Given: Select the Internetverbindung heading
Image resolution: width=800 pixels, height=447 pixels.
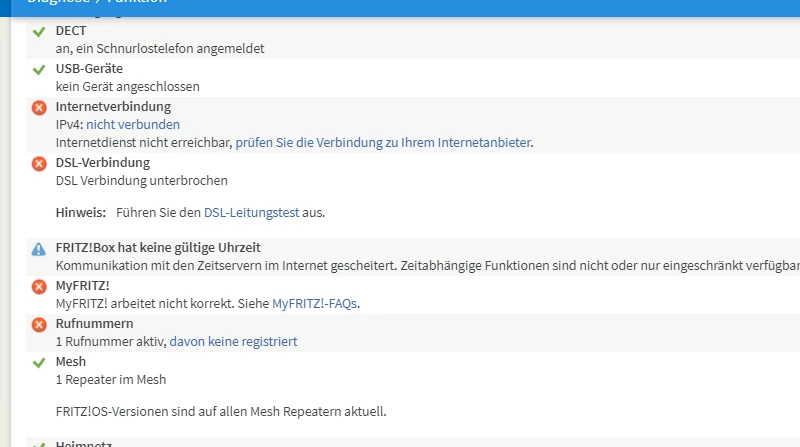Looking at the screenshot, I should (113, 106).
